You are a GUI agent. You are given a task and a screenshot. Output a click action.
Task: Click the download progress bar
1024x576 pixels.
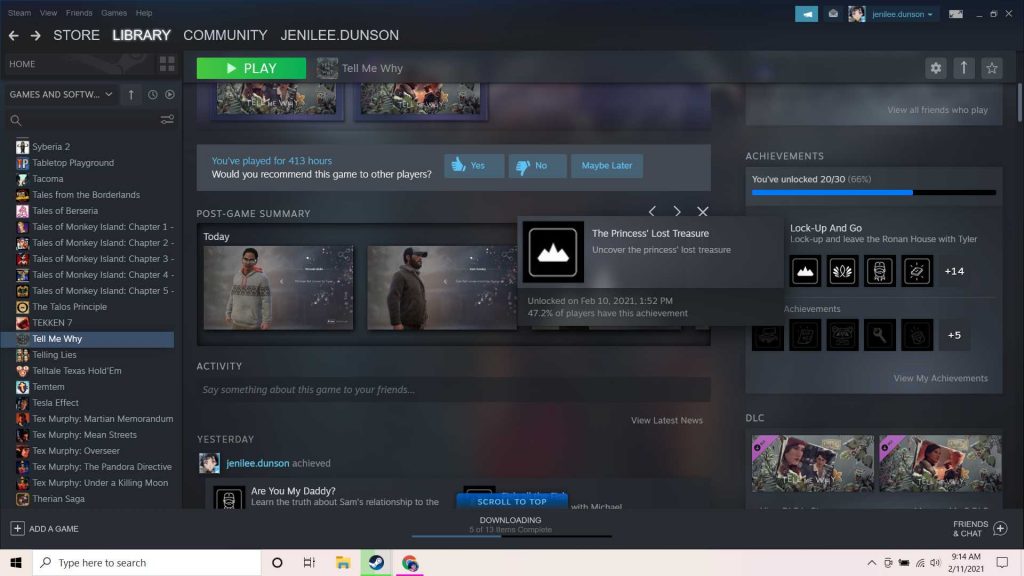(x=510, y=536)
